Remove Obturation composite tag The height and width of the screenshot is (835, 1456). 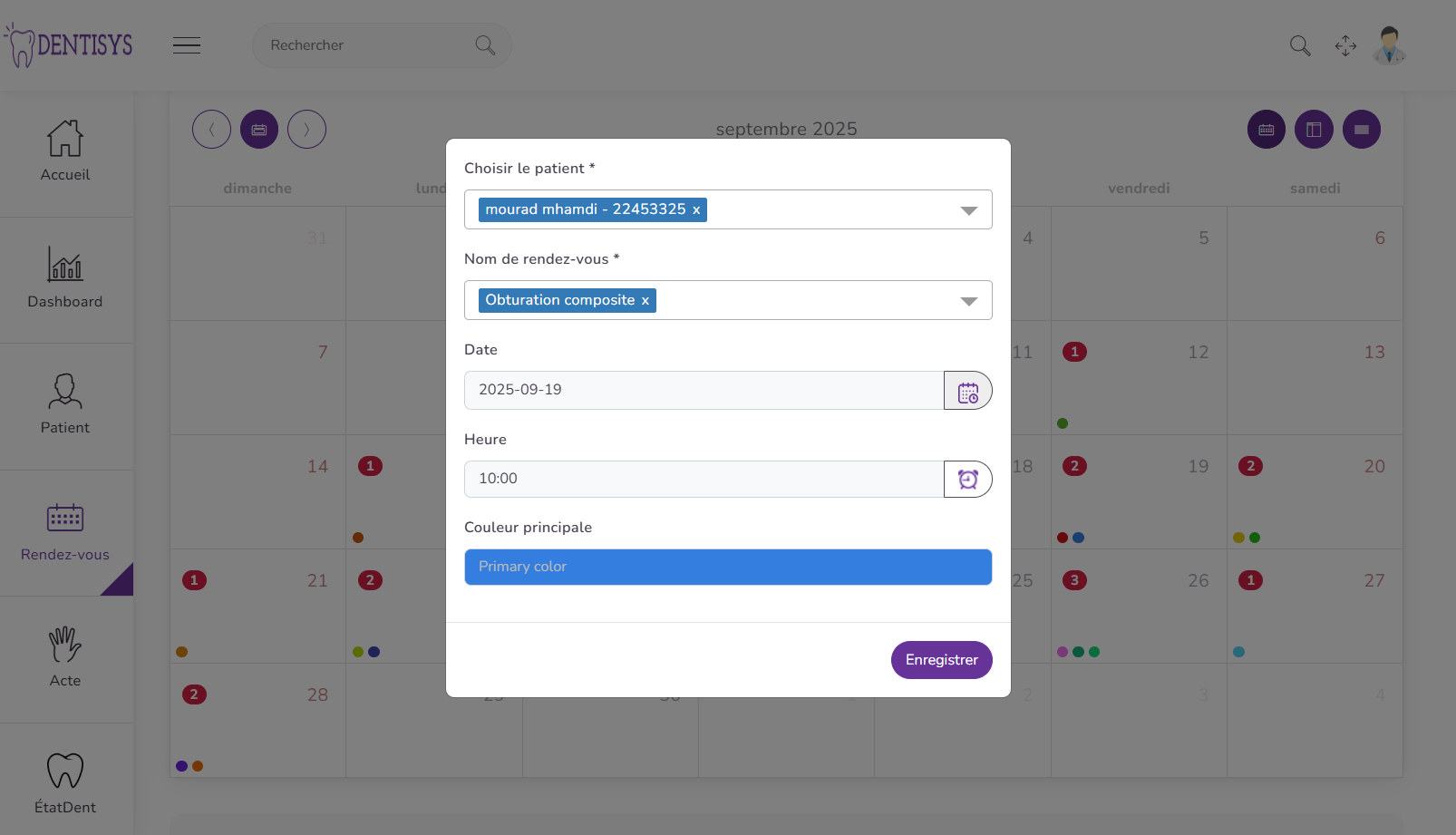[645, 301]
